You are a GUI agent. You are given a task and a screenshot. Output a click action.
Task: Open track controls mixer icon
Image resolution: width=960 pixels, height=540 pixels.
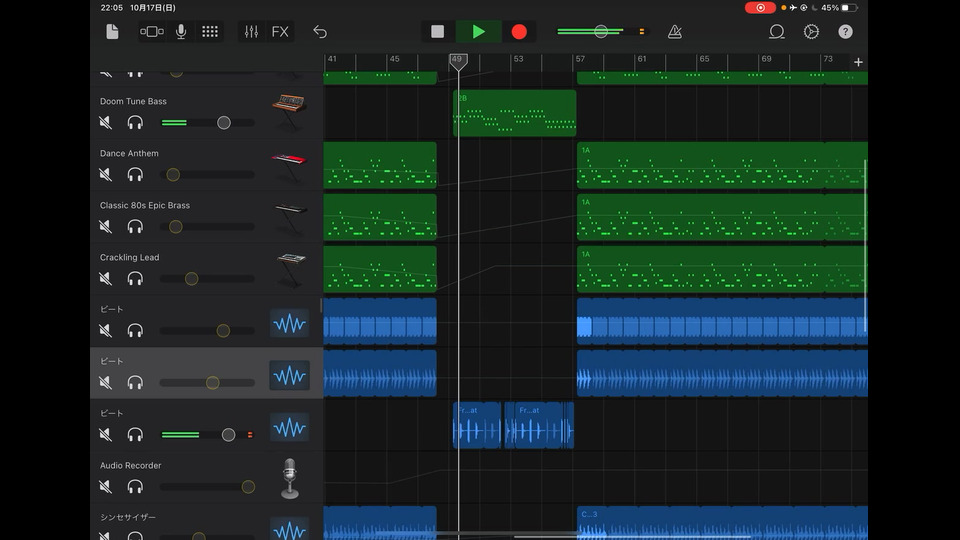(x=251, y=32)
